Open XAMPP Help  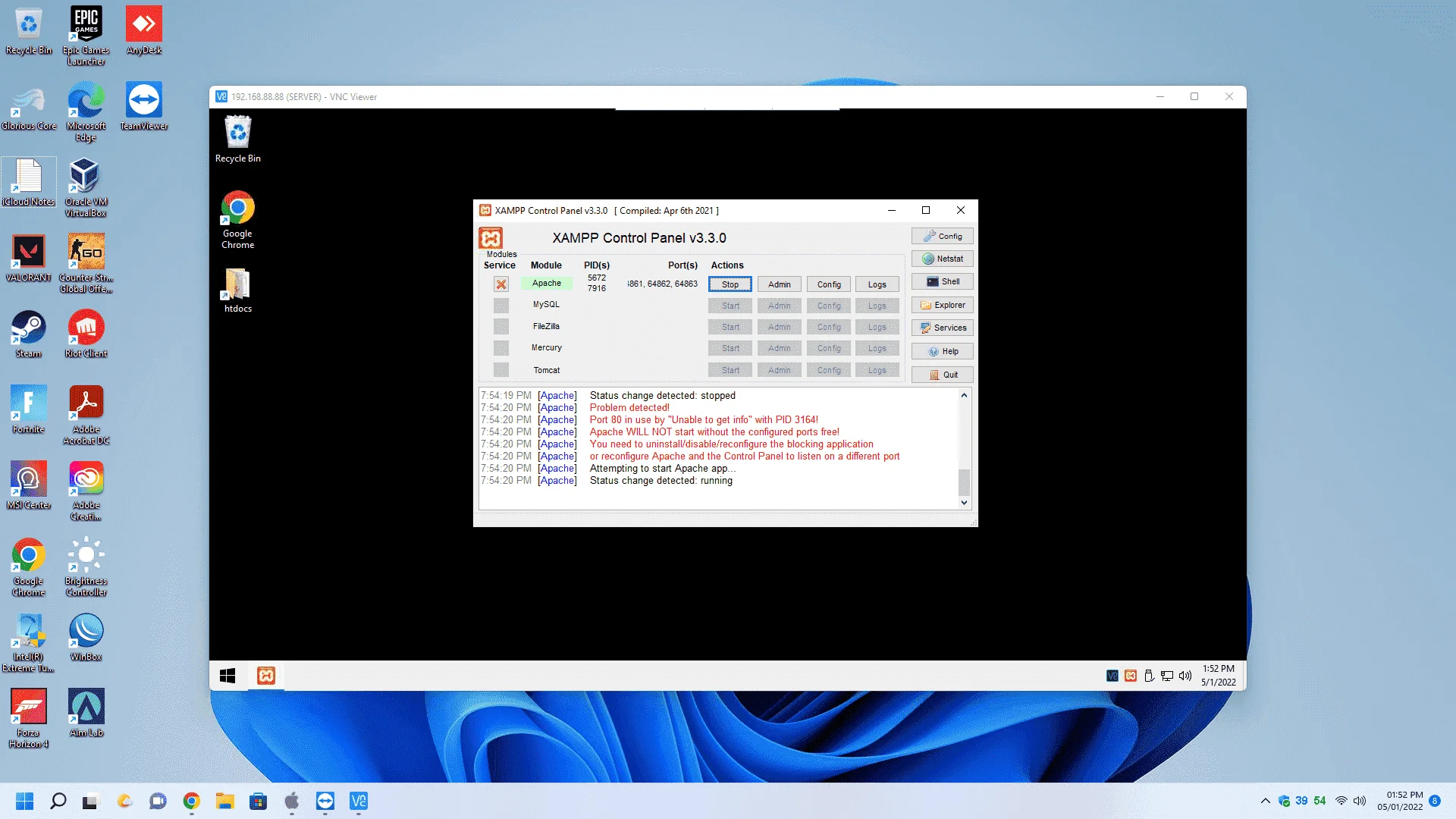[942, 351]
